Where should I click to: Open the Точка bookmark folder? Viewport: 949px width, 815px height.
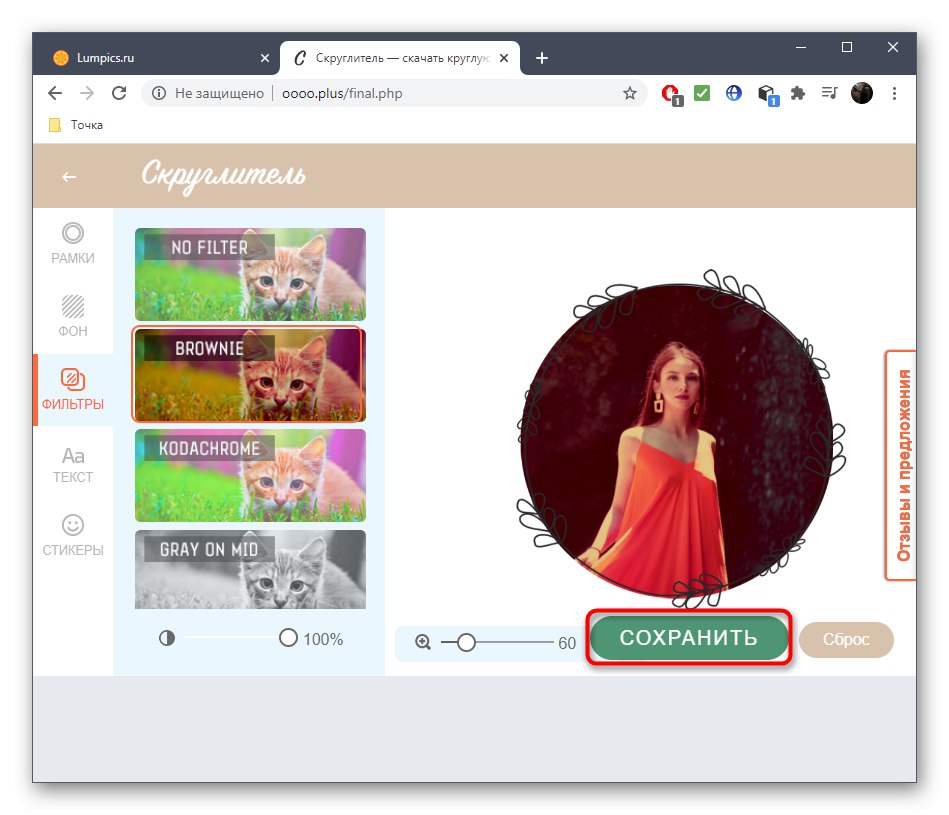click(x=76, y=125)
